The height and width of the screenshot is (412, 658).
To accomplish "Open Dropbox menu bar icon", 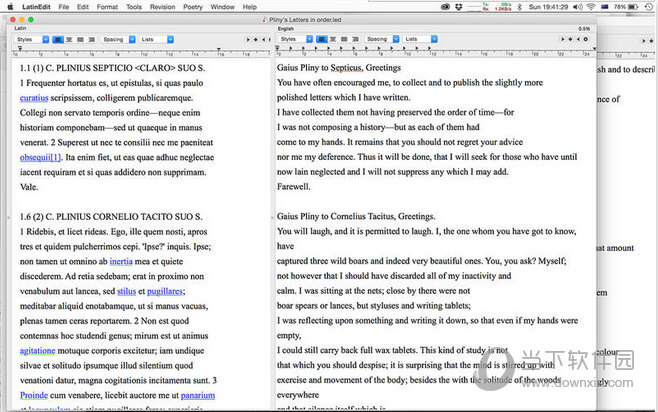I will pyautogui.click(x=458, y=7).
